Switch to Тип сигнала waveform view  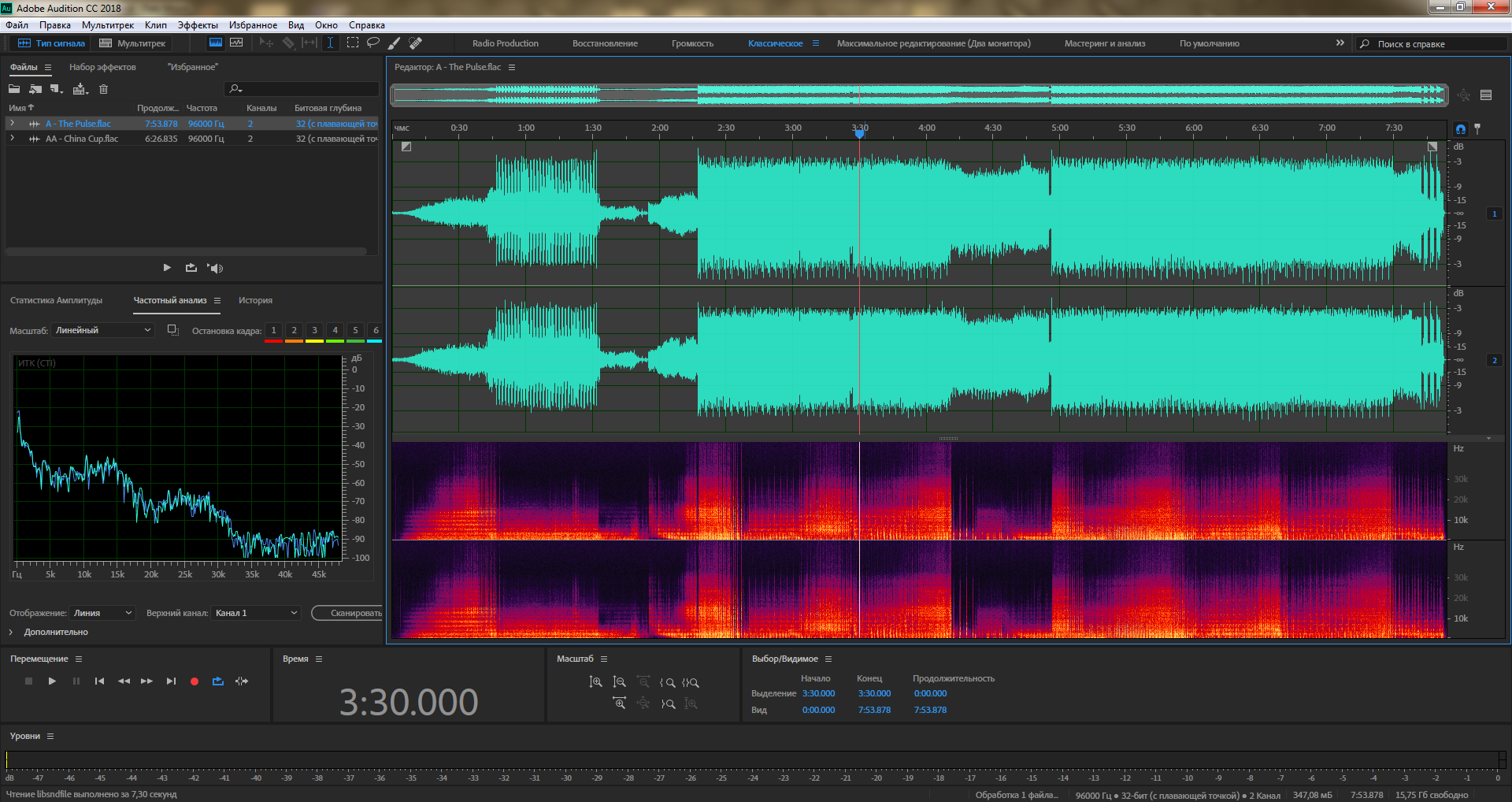point(51,43)
